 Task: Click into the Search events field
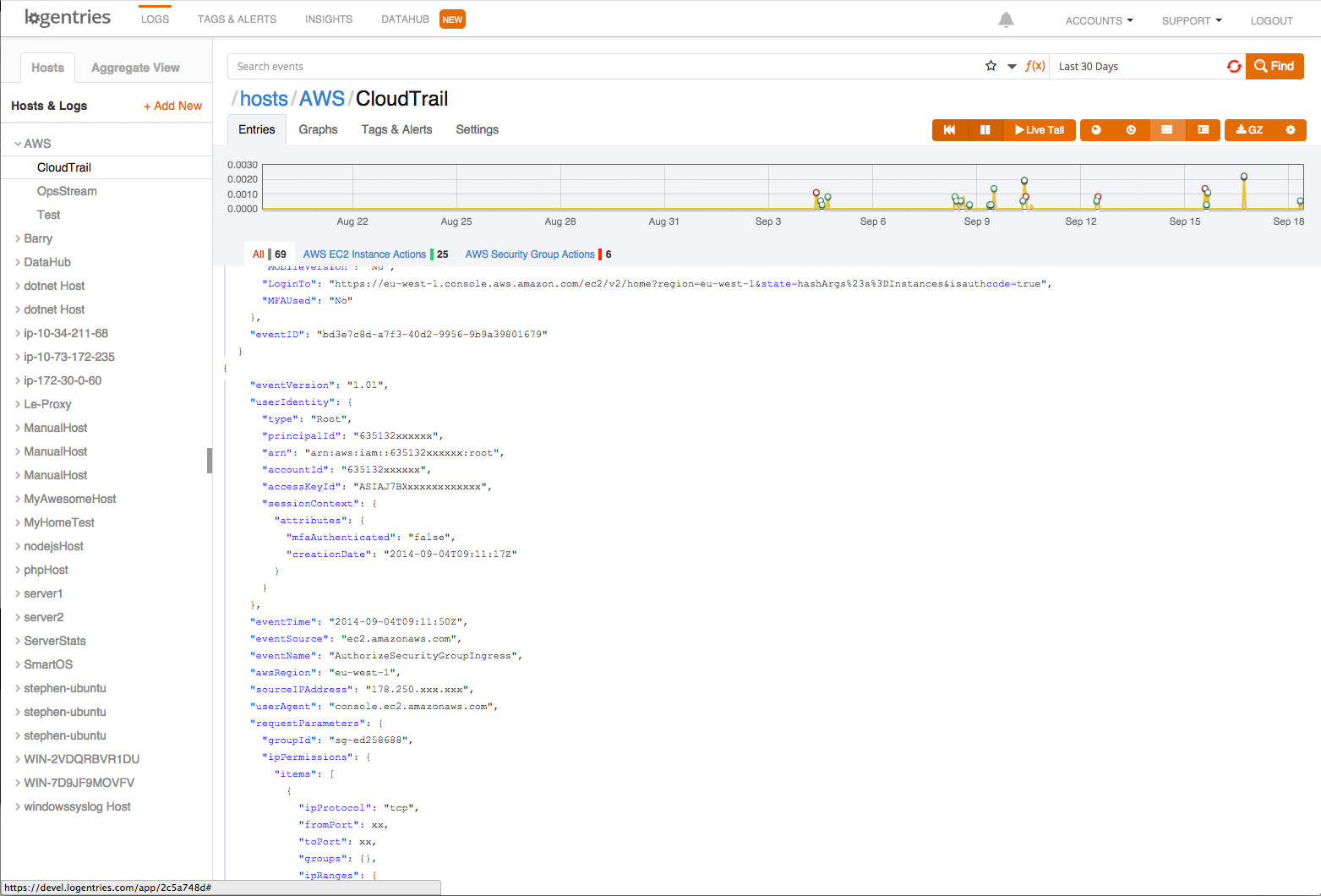pos(592,67)
